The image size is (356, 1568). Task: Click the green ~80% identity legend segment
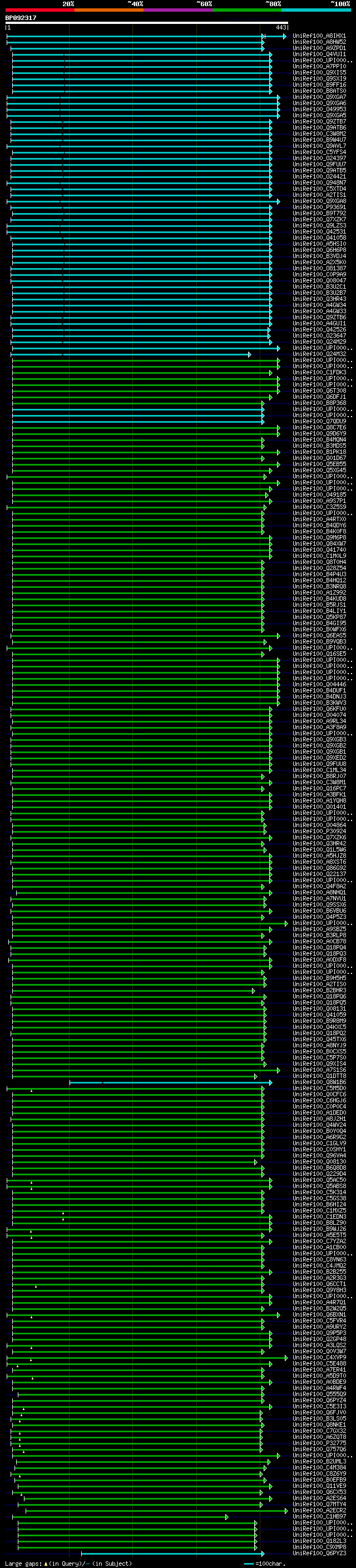247,10
